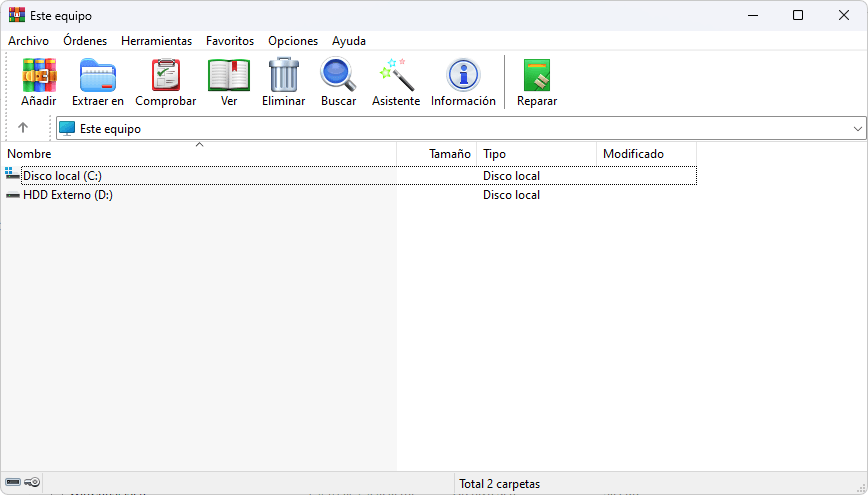The width and height of the screenshot is (868, 495).
Task: Go up one folder level arrow
Action: pos(23,128)
